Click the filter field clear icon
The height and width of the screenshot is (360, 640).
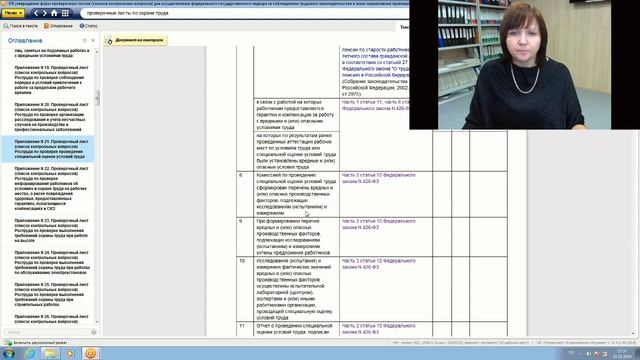[x=93, y=332]
